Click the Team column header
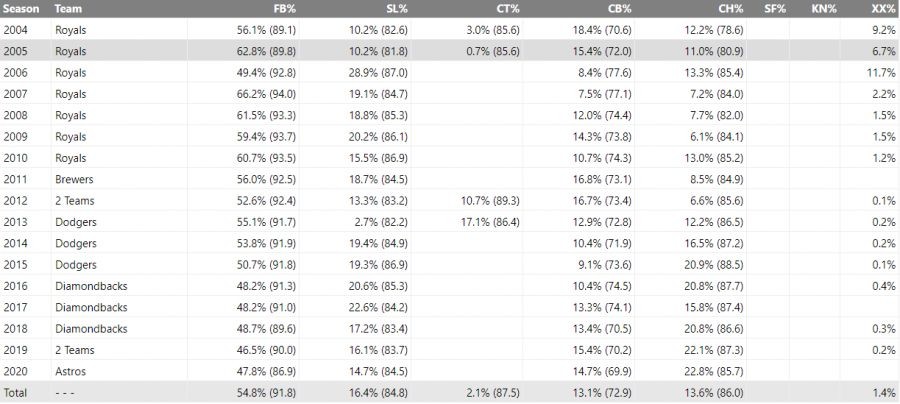The height and width of the screenshot is (404, 900). tap(69, 7)
